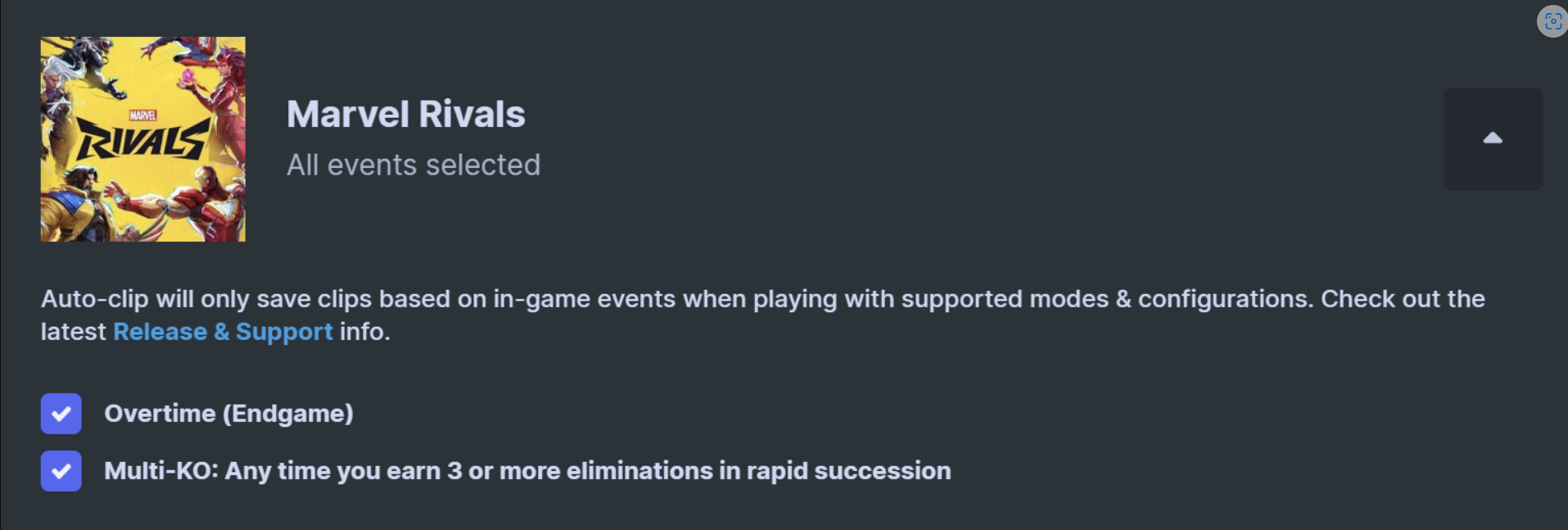Click the Auto-clip description paragraph
1568x530 pixels.
tap(763, 315)
